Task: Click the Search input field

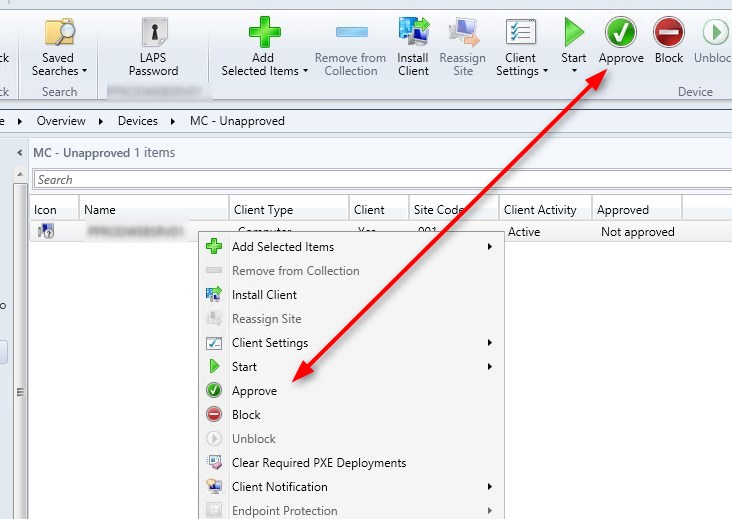Action: pos(380,180)
